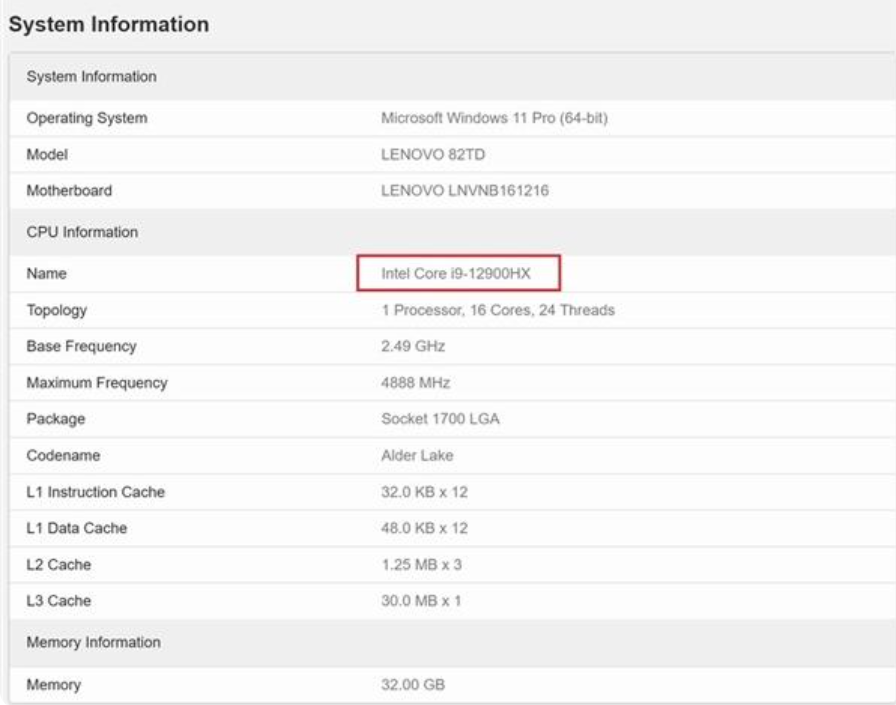Click the CPU 'Name' label
Viewport: 896px width, 705px height.
coord(46,273)
